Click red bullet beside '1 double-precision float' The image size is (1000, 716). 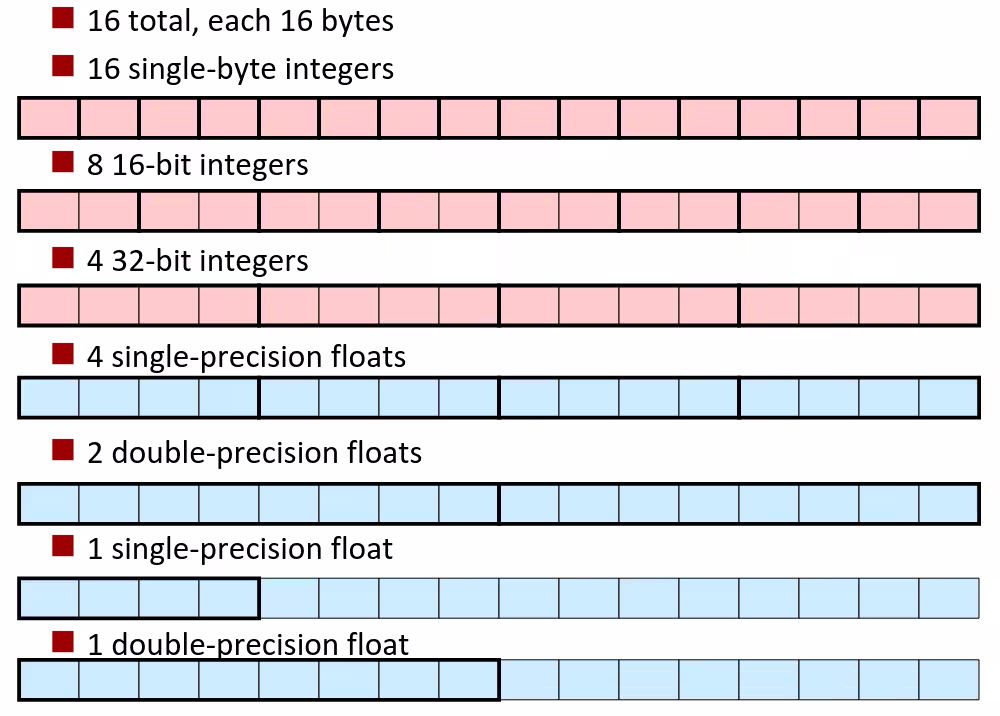point(63,640)
